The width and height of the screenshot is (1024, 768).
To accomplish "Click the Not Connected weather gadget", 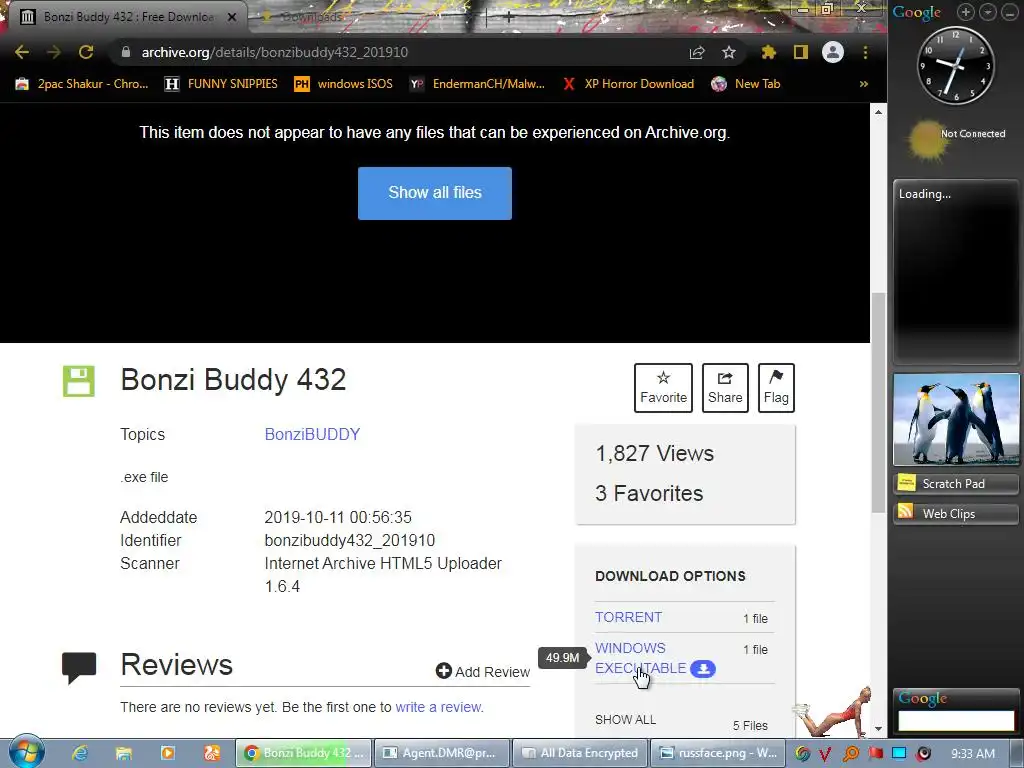I will [x=956, y=139].
